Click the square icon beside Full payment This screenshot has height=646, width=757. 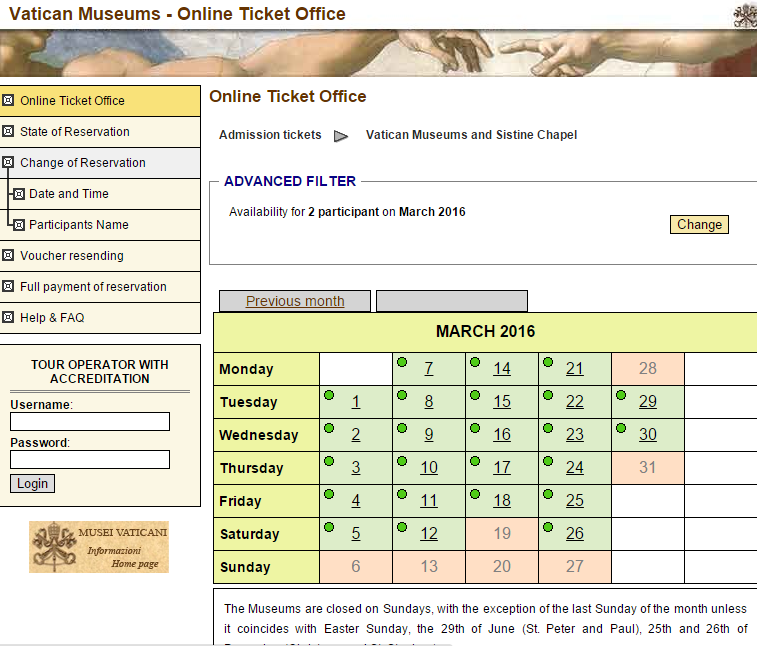8,286
